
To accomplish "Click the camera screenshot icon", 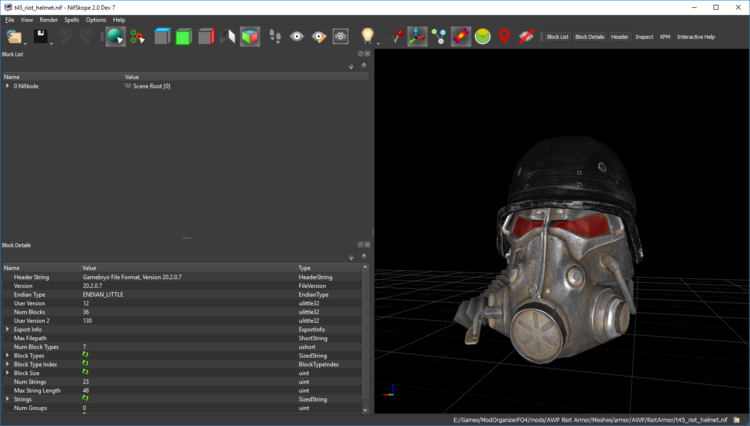I will (x=341, y=37).
